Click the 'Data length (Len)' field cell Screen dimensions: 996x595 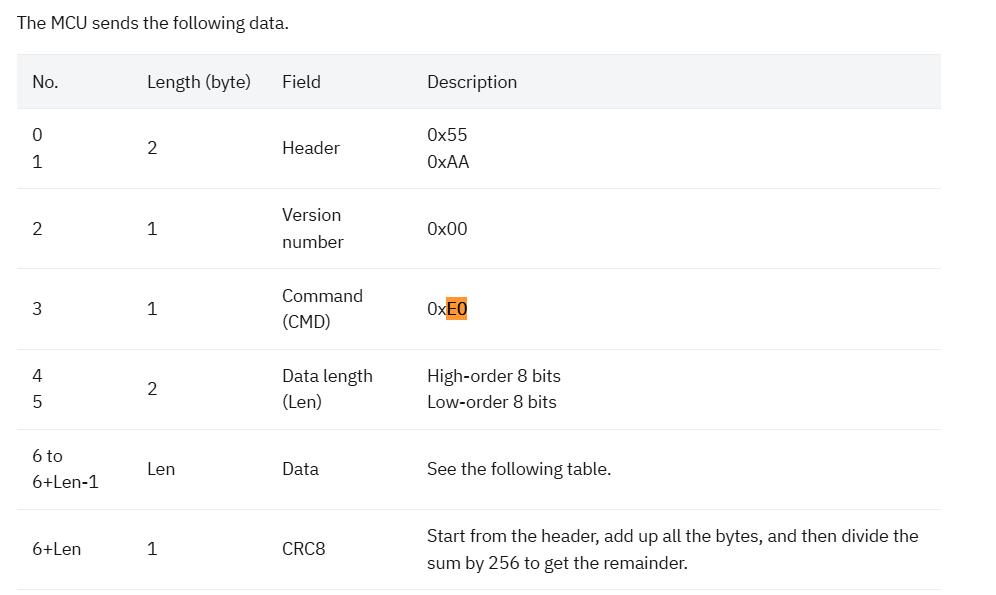click(x=327, y=389)
